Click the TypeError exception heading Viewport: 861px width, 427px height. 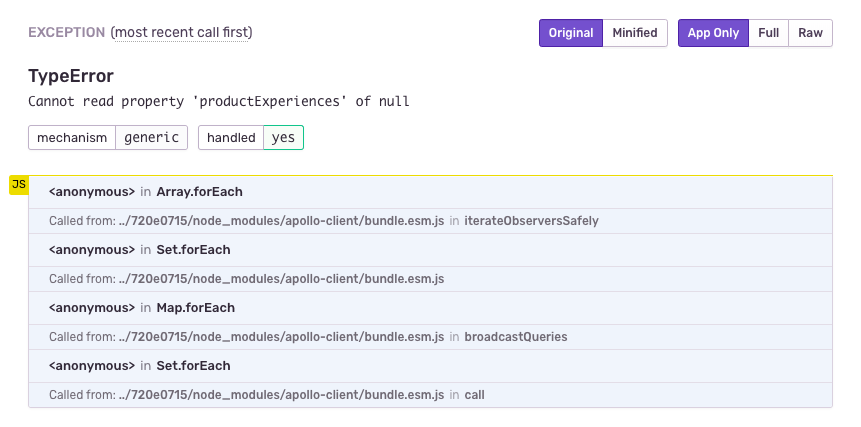(71, 76)
